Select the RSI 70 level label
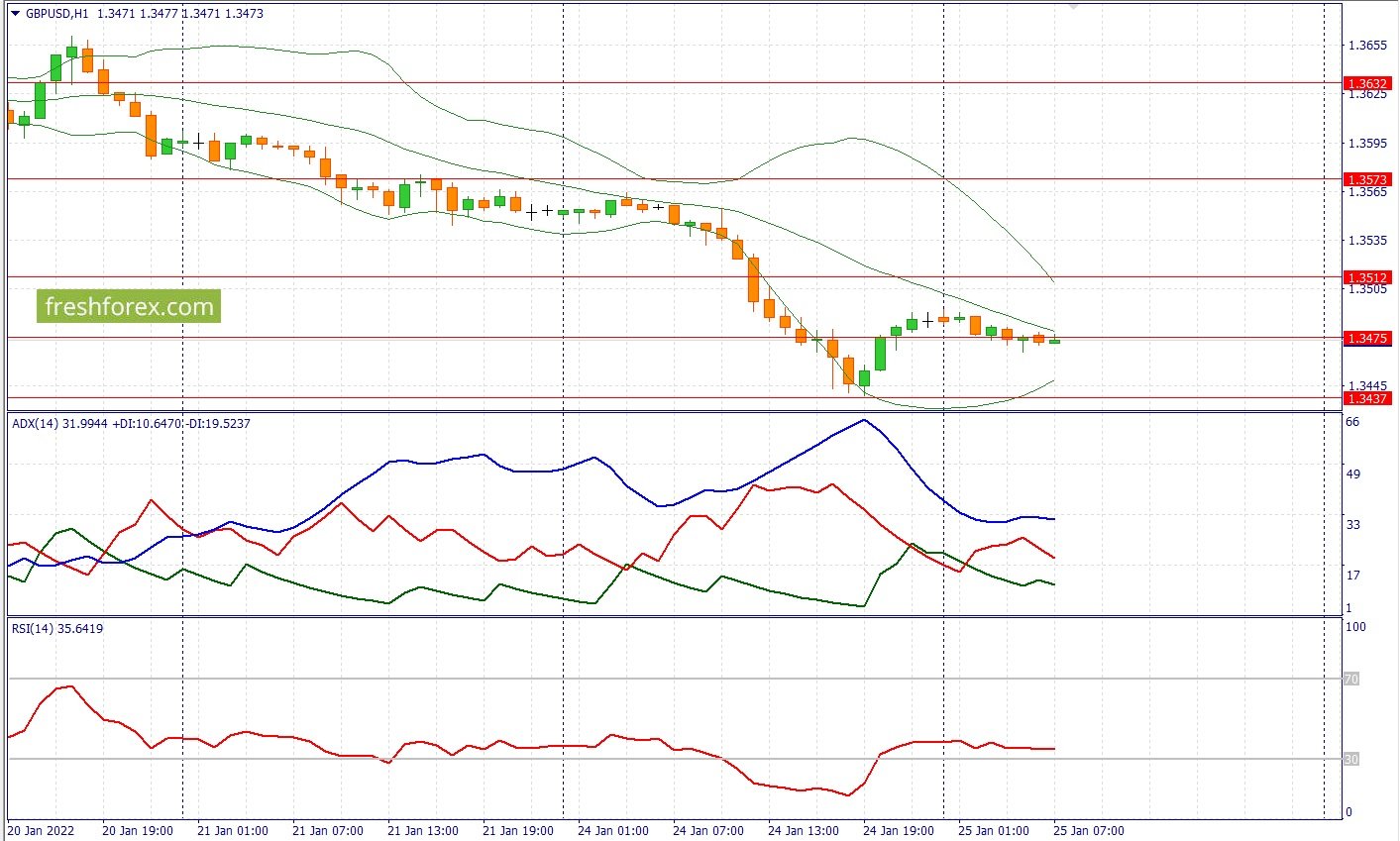This screenshot has height=841, width=1400. pyautogui.click(x=1351, y=680)
